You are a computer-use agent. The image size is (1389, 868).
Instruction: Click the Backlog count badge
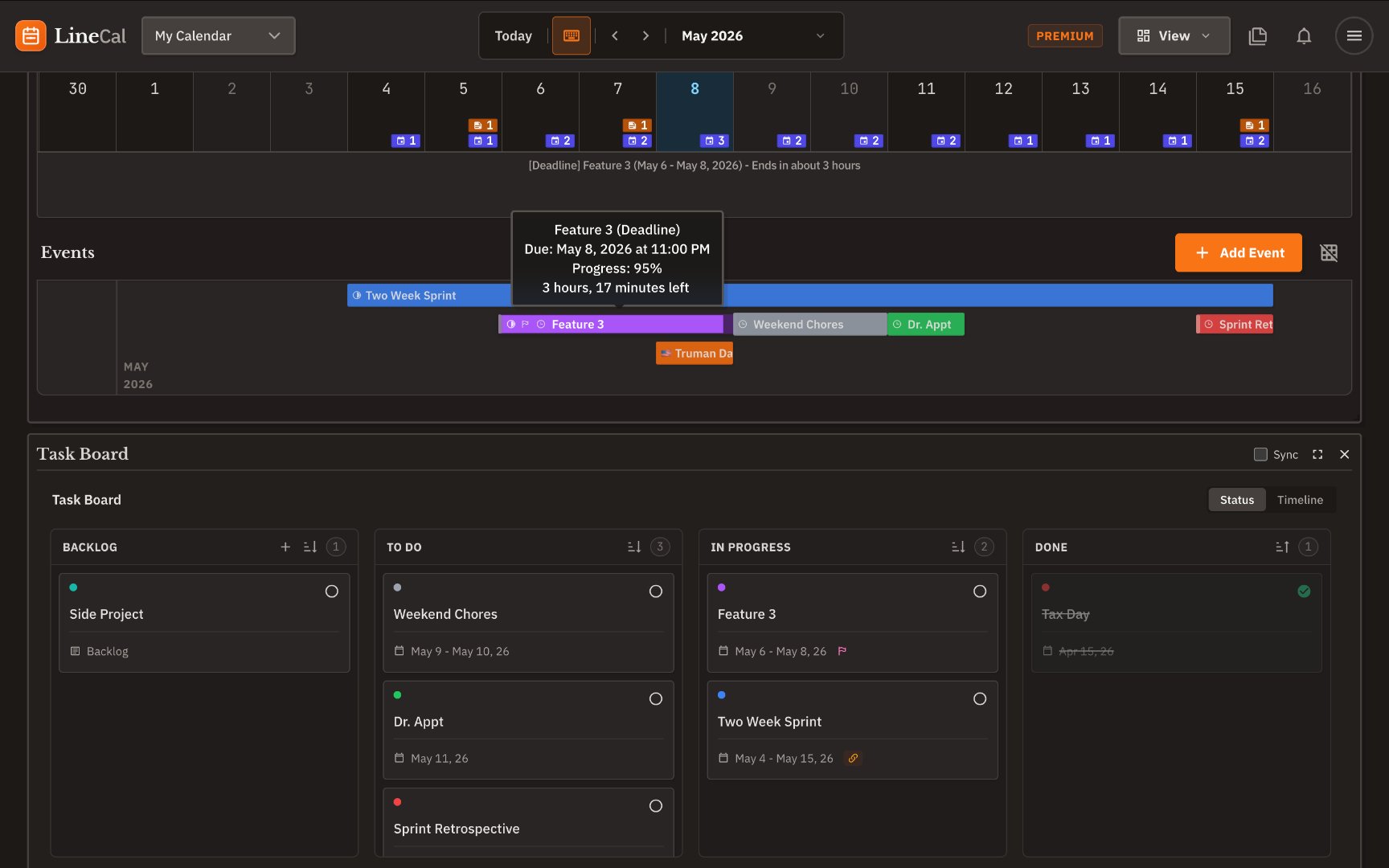point(336,547)
